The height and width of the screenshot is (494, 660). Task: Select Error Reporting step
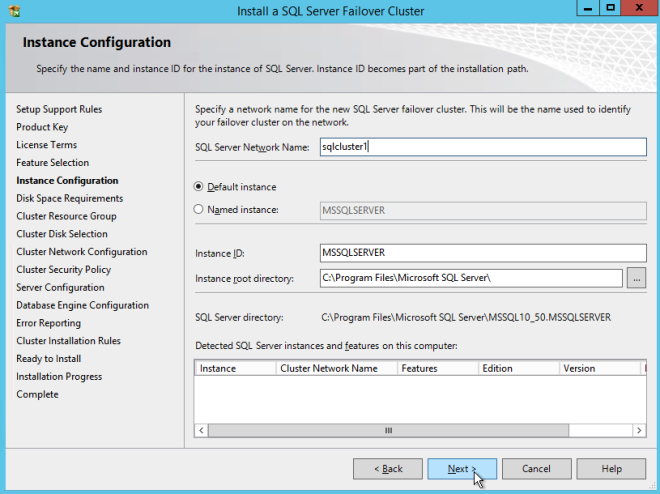[x=48, y=323]
